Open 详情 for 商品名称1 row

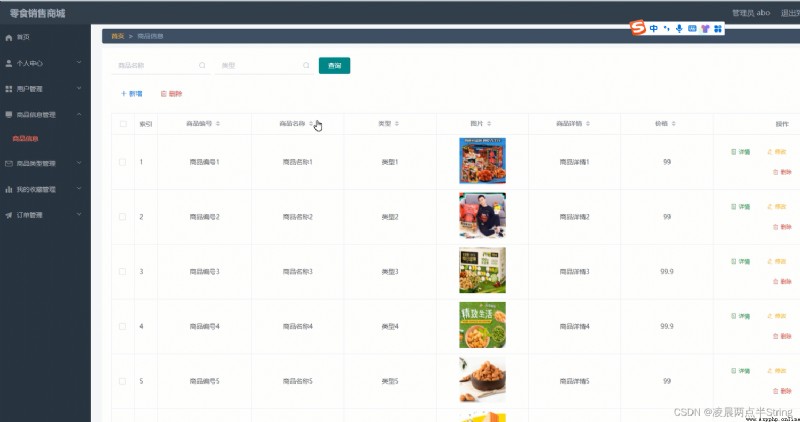click(741, 152)
